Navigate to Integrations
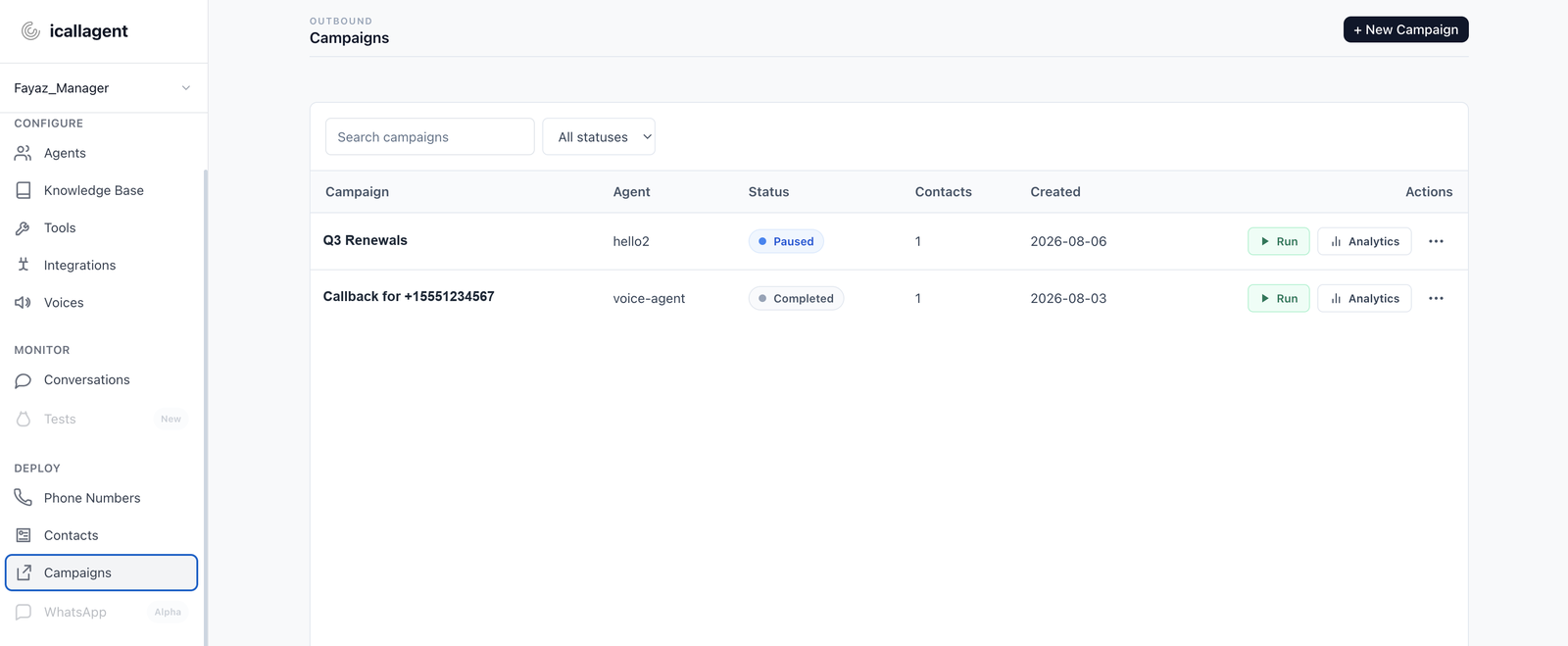The height and width of the screenshot is (646, 1568). click(102, 265)
